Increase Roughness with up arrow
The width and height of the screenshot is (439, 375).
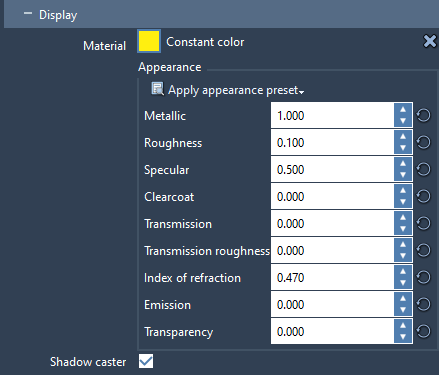pos(403,137)
